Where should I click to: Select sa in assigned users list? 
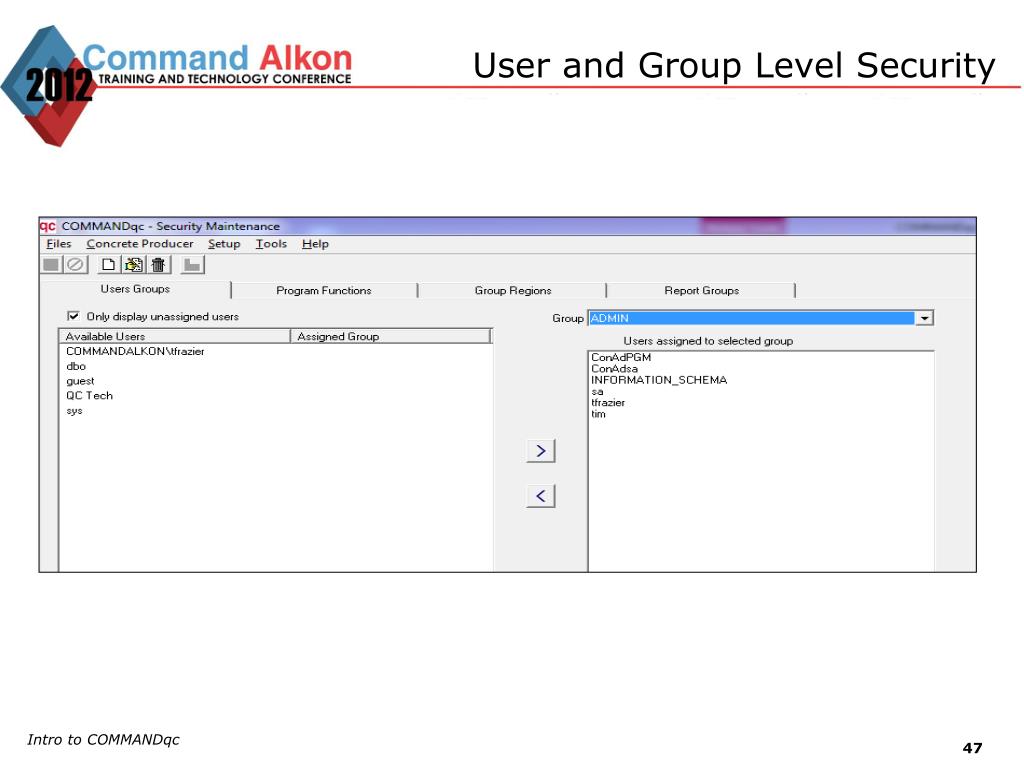598,392
